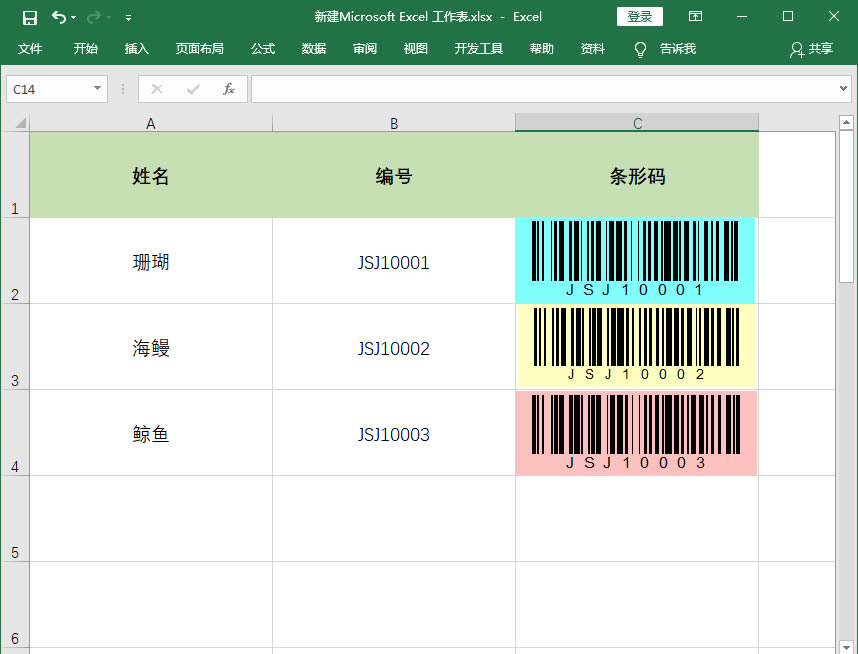This screenshot has height=654, width=858.
Task: Click the Enter checkmark in formula bar
Action: pyautogui.click(x=192, y=88)
